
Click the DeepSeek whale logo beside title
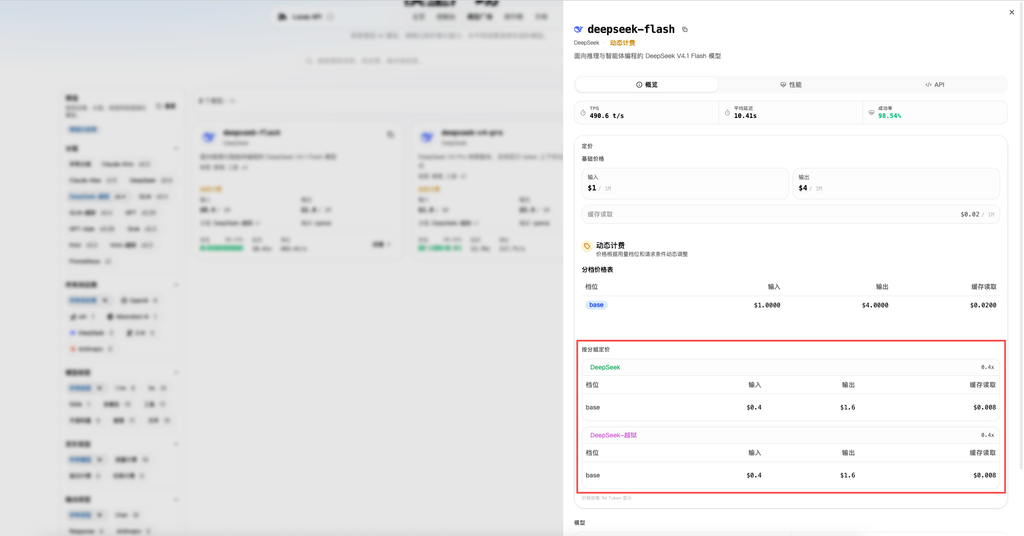pyautogui.click(x=578, y=29)
